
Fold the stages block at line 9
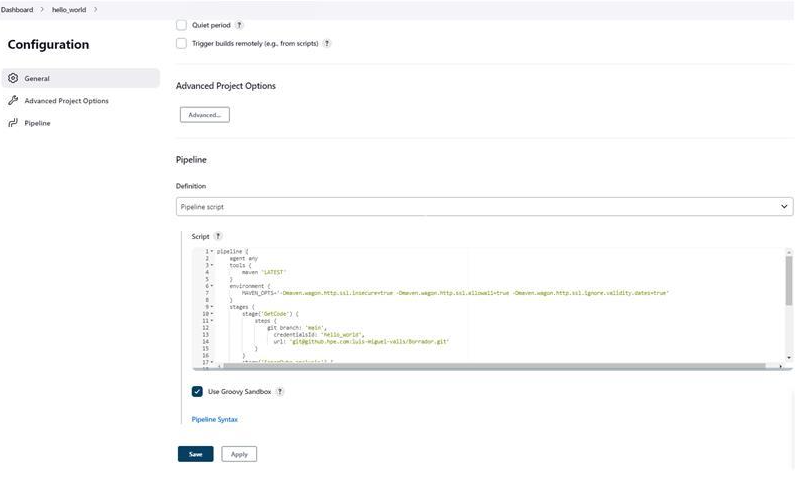pyautogui.click(x=212, y=307)
